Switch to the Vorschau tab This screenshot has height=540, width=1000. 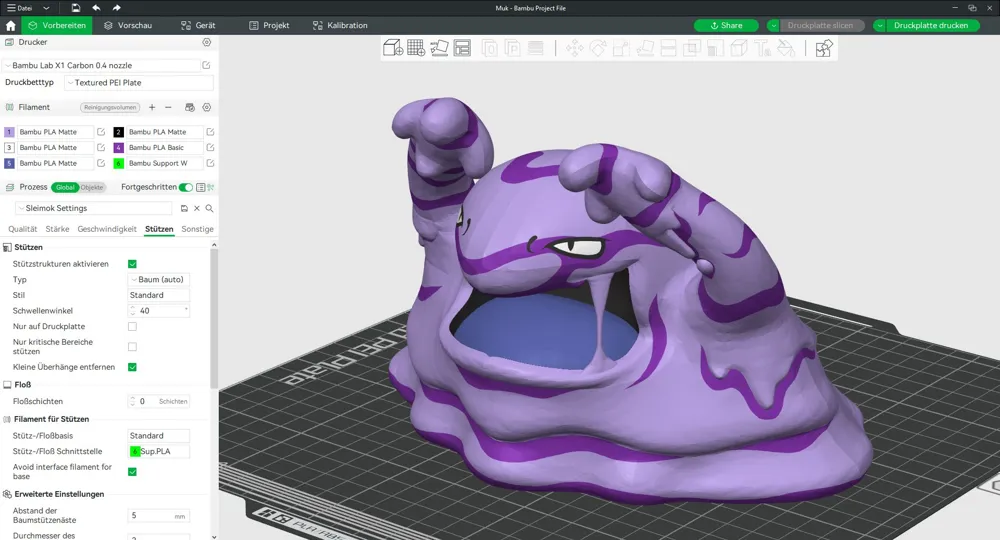tap(128, 26)
